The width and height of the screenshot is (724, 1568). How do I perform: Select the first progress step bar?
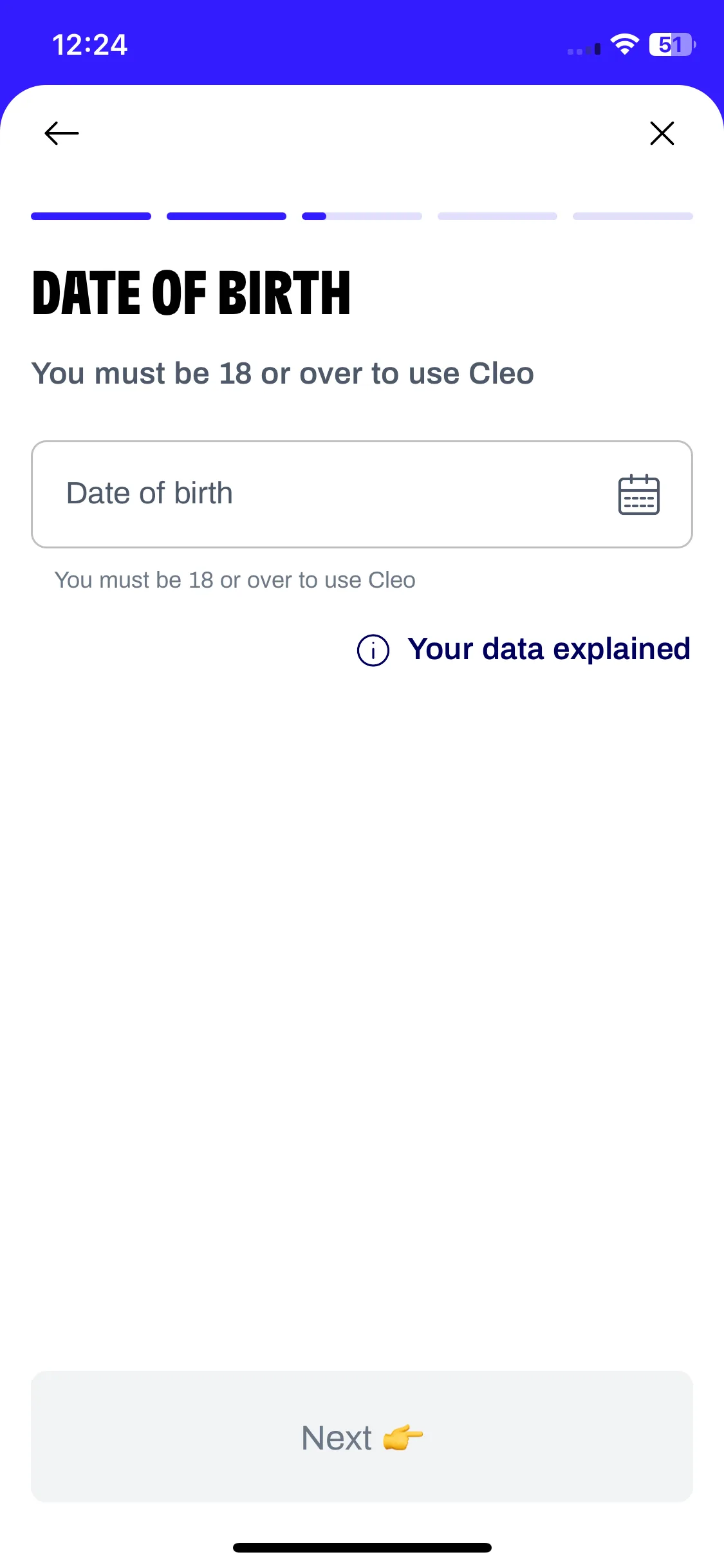(91, 216)
